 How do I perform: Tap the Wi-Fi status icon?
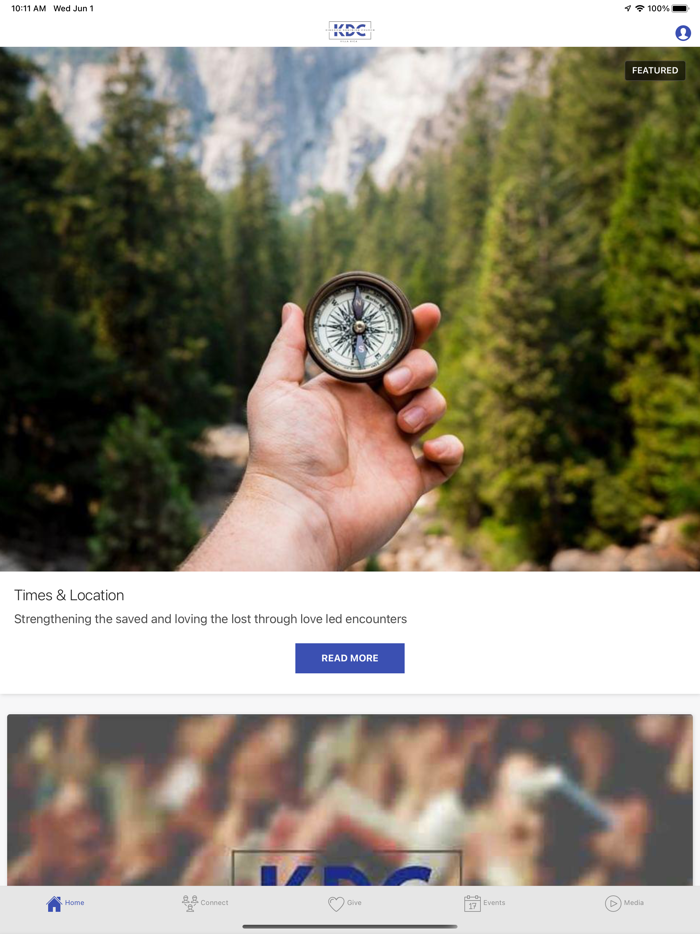point(640,8)
